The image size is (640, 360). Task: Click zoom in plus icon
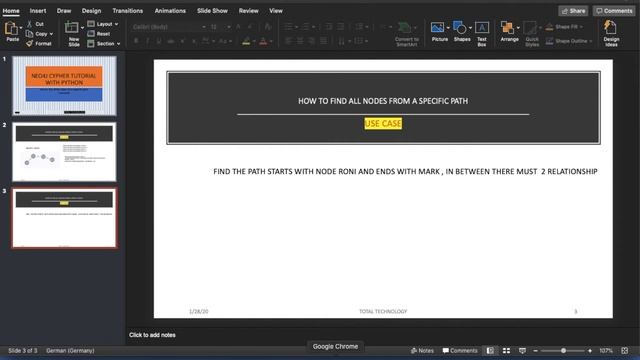(x=590, y=351)
